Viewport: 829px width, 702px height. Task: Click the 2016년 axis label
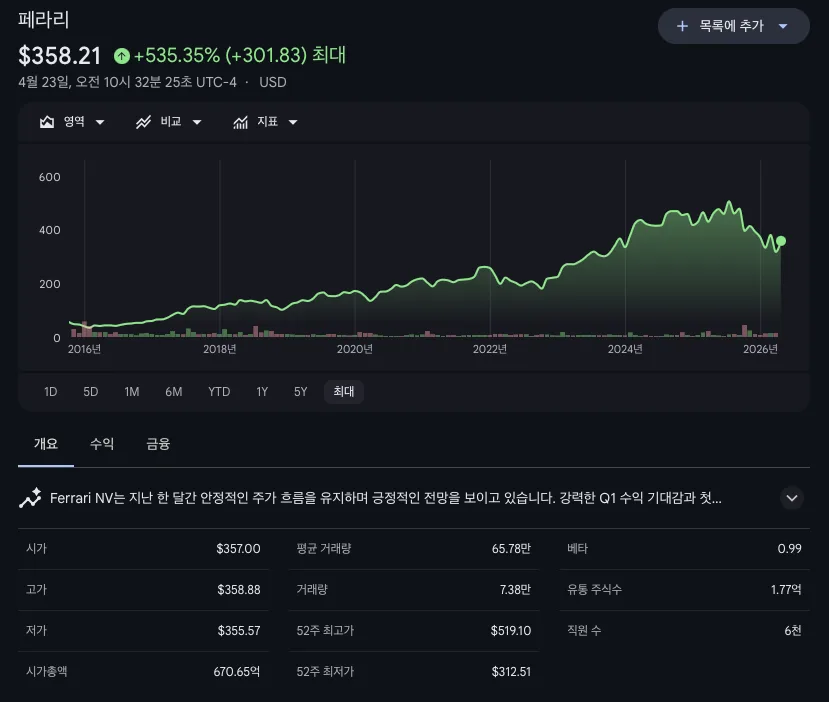(84, 349)
